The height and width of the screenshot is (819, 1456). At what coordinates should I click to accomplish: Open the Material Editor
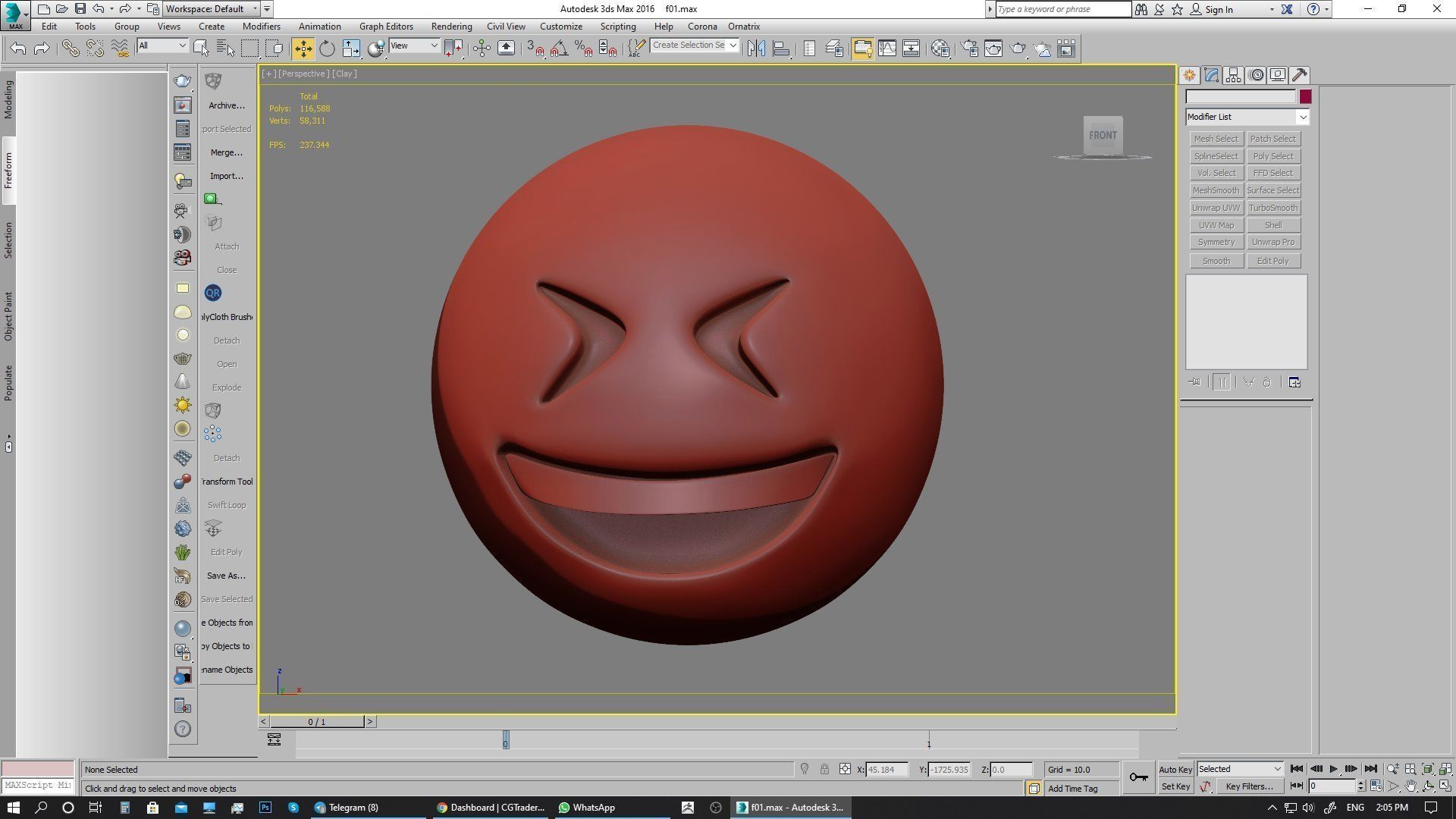coord(940,49)
